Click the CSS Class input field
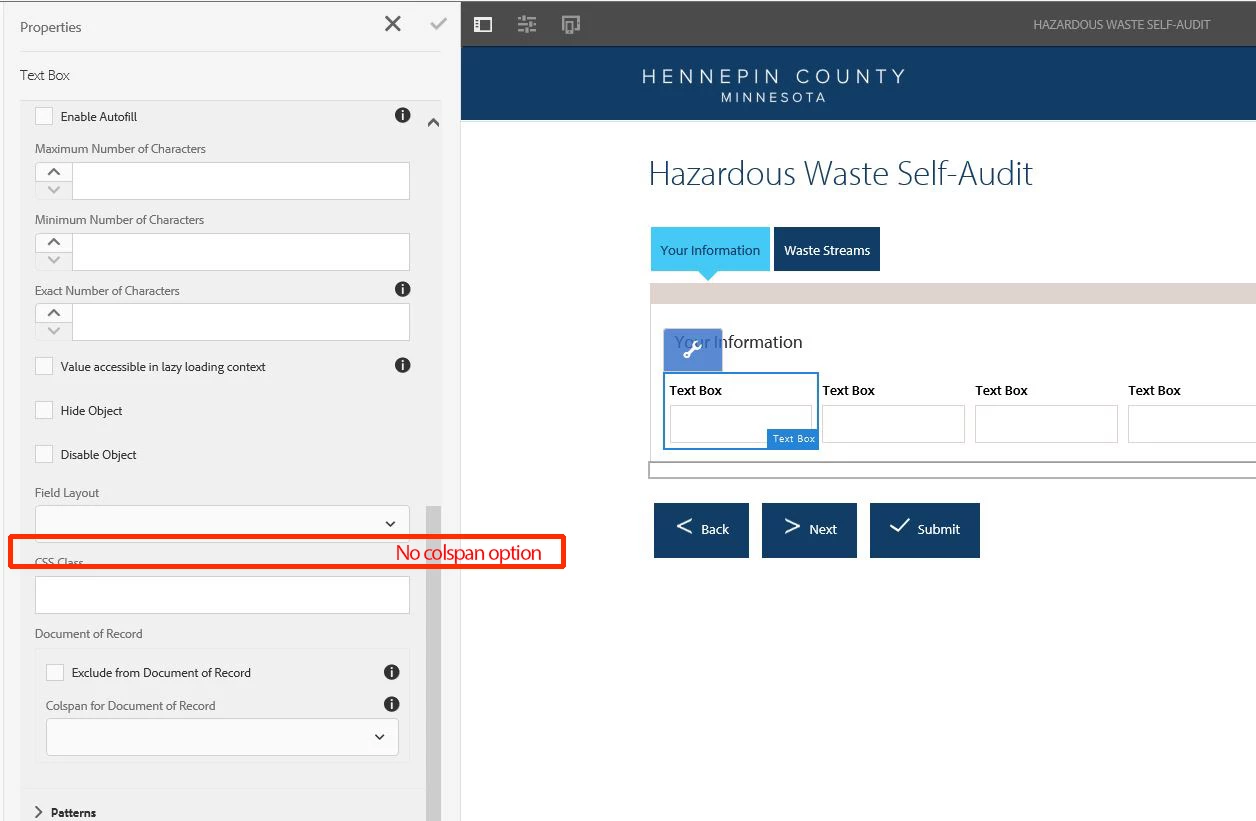The width and height of the screenshot is (1256, 821). tap(222, 595)
